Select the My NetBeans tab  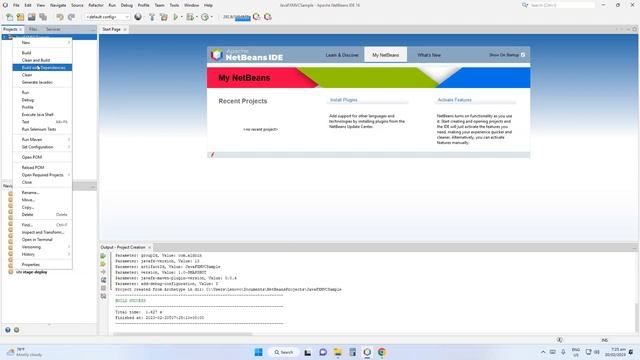[x=385, y=55]
